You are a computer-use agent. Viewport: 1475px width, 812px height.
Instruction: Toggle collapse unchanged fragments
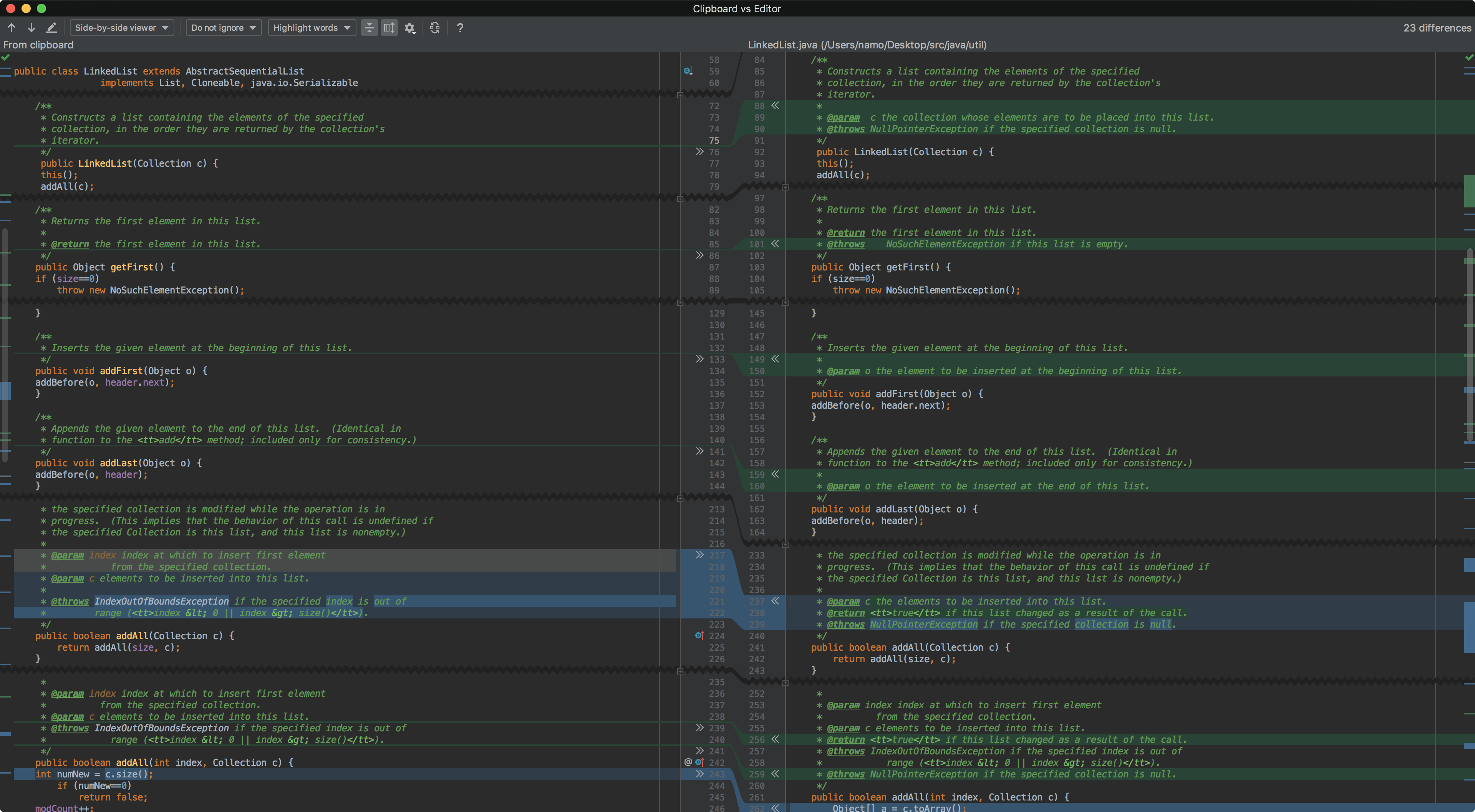tap(369, 28)
